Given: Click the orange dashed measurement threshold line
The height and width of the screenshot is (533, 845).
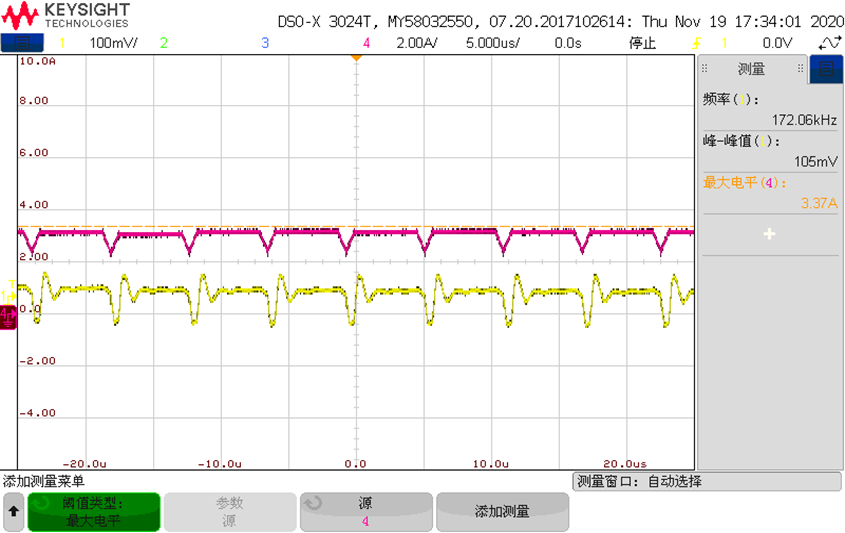Looking at the screenshot, I should pos(356,226).
